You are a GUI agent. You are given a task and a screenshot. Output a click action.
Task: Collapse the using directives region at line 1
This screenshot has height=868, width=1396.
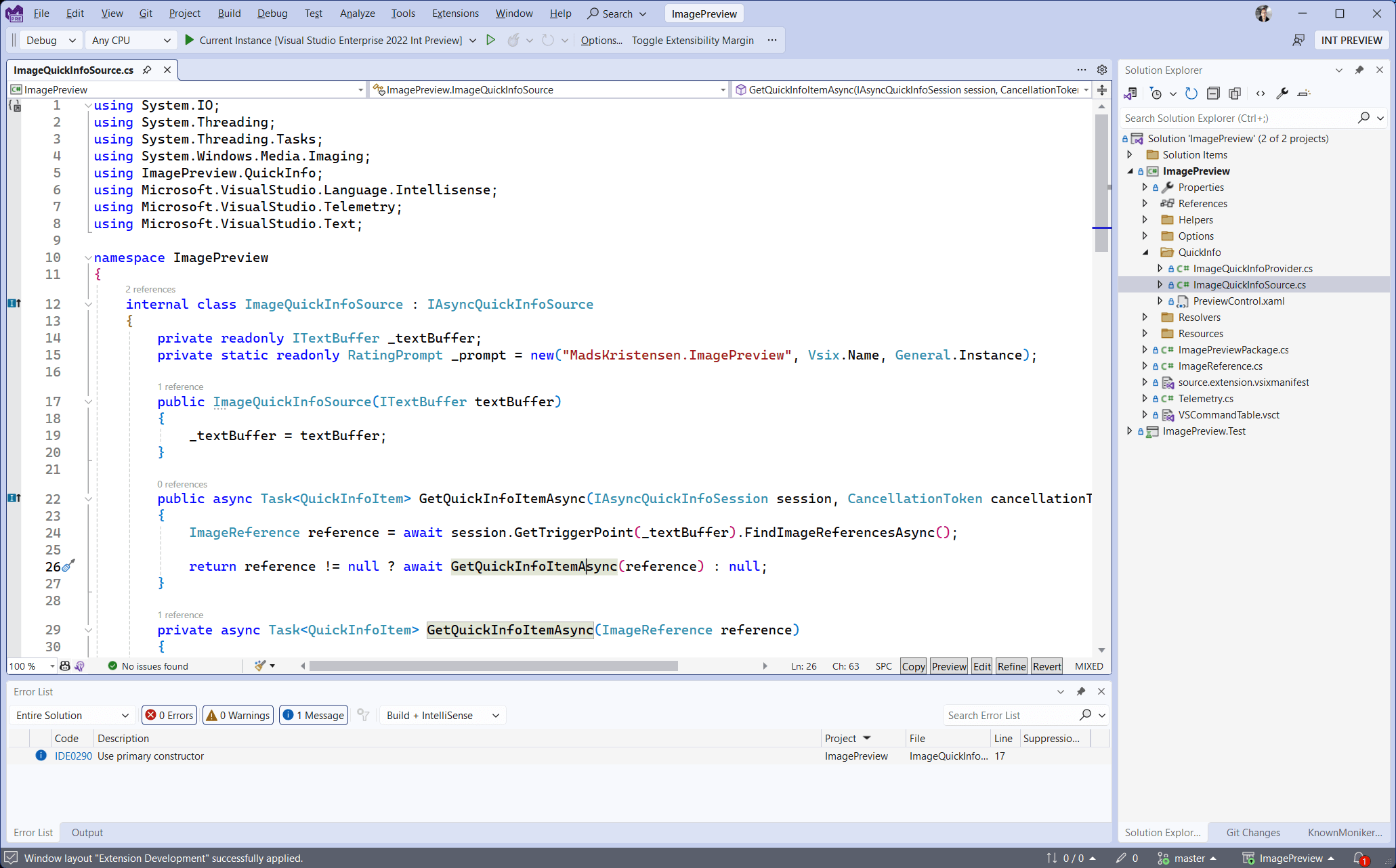[88, 106]
